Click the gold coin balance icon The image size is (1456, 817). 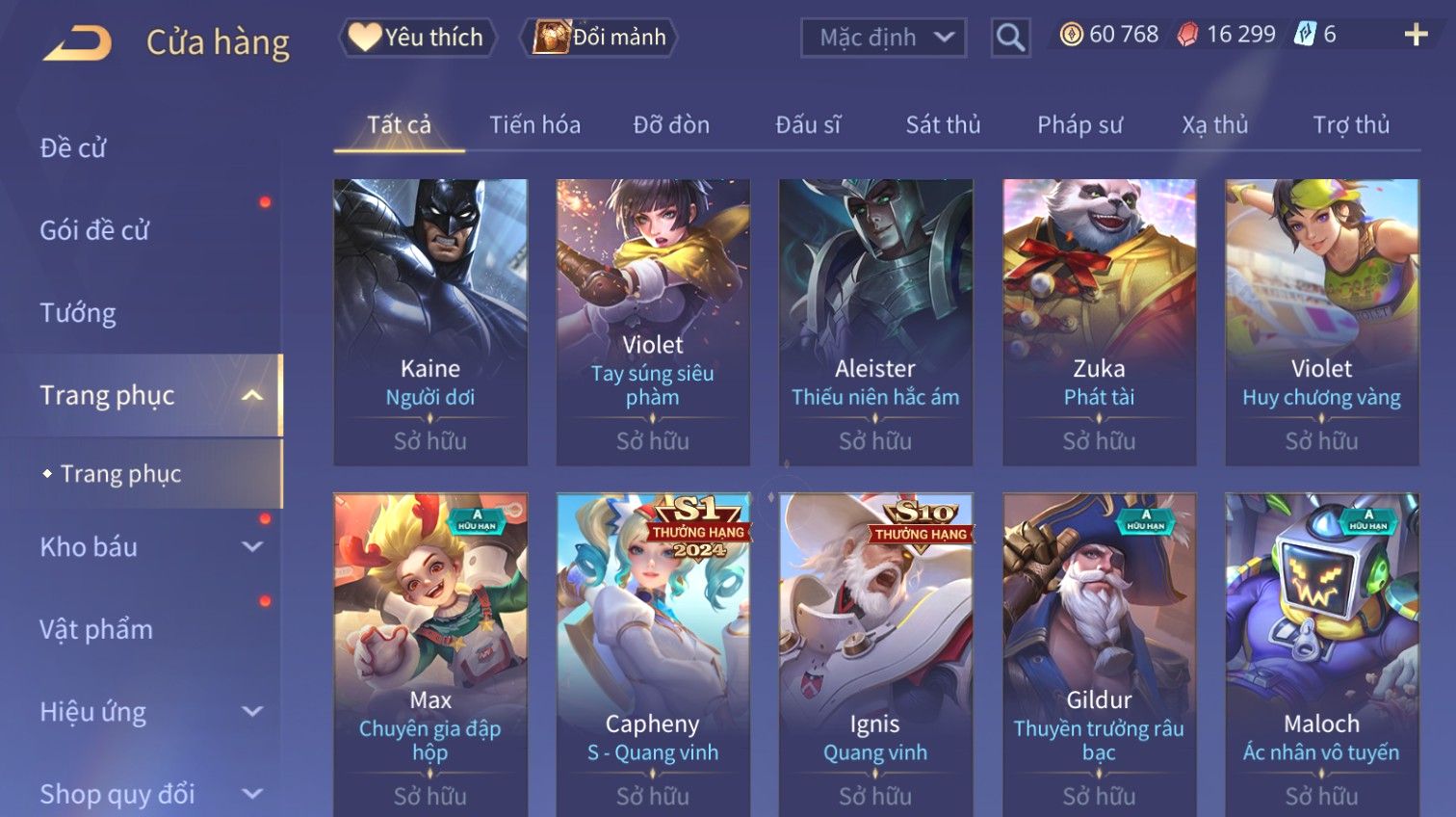(x=1071, y=35)
